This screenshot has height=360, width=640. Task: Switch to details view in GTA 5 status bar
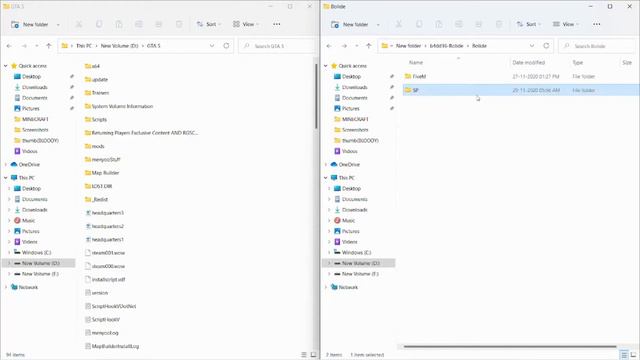[x=304, y=355]
